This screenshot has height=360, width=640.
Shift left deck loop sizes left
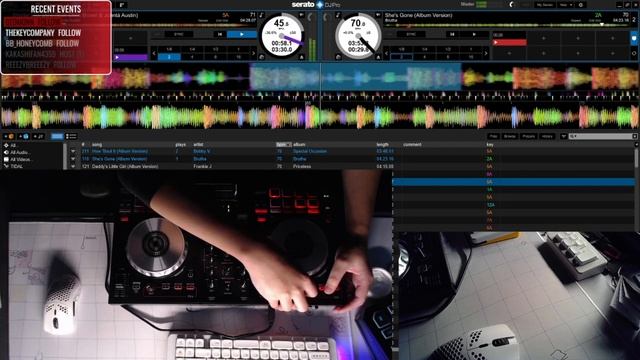(x=154, y=53)
